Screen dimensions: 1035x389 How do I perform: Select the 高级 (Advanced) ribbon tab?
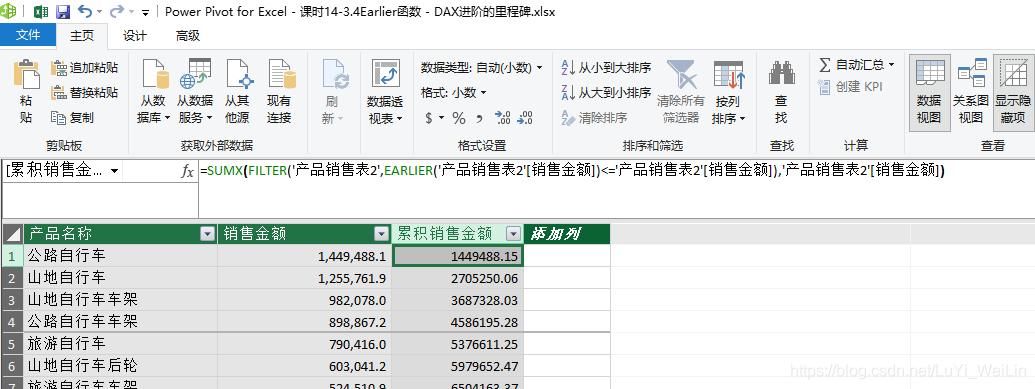(x=187, y=36)
